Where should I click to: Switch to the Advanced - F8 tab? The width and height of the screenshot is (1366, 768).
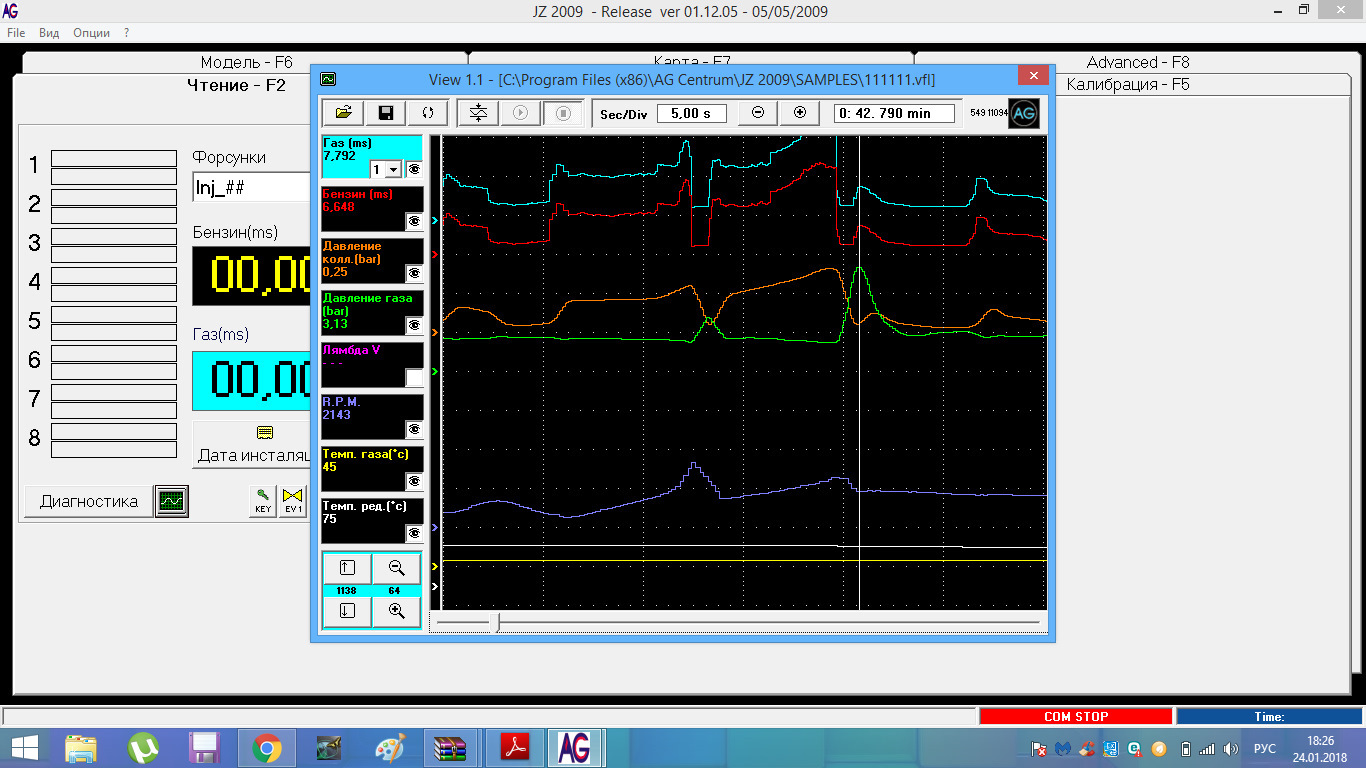tap(1137, 62)
